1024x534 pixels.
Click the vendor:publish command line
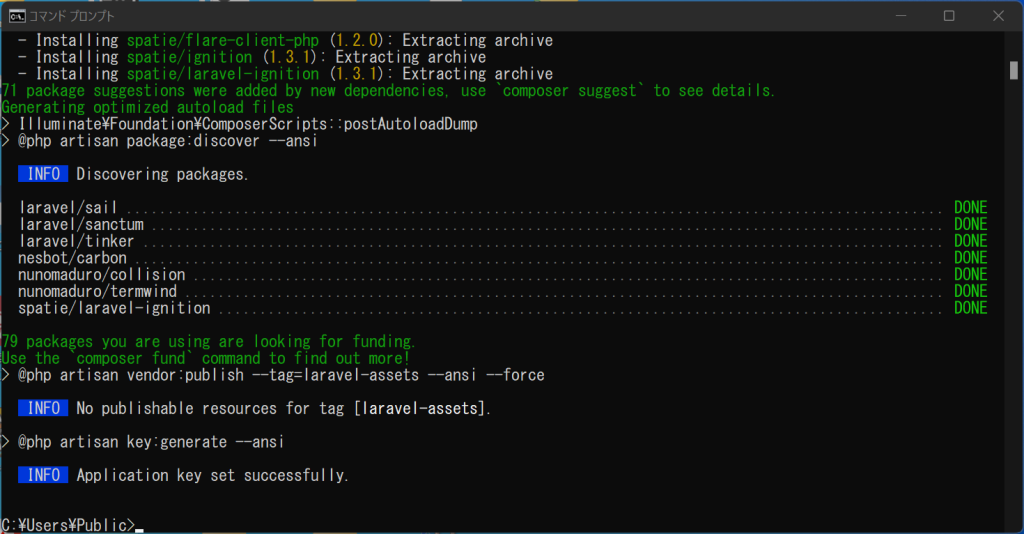pos(281,375)
